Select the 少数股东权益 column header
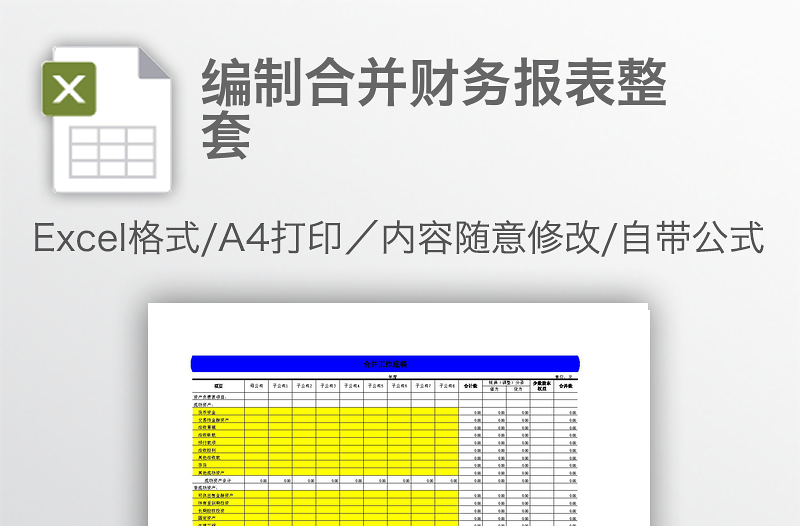The width and height of the screenshot is (800, 526). tap(542, 386)
